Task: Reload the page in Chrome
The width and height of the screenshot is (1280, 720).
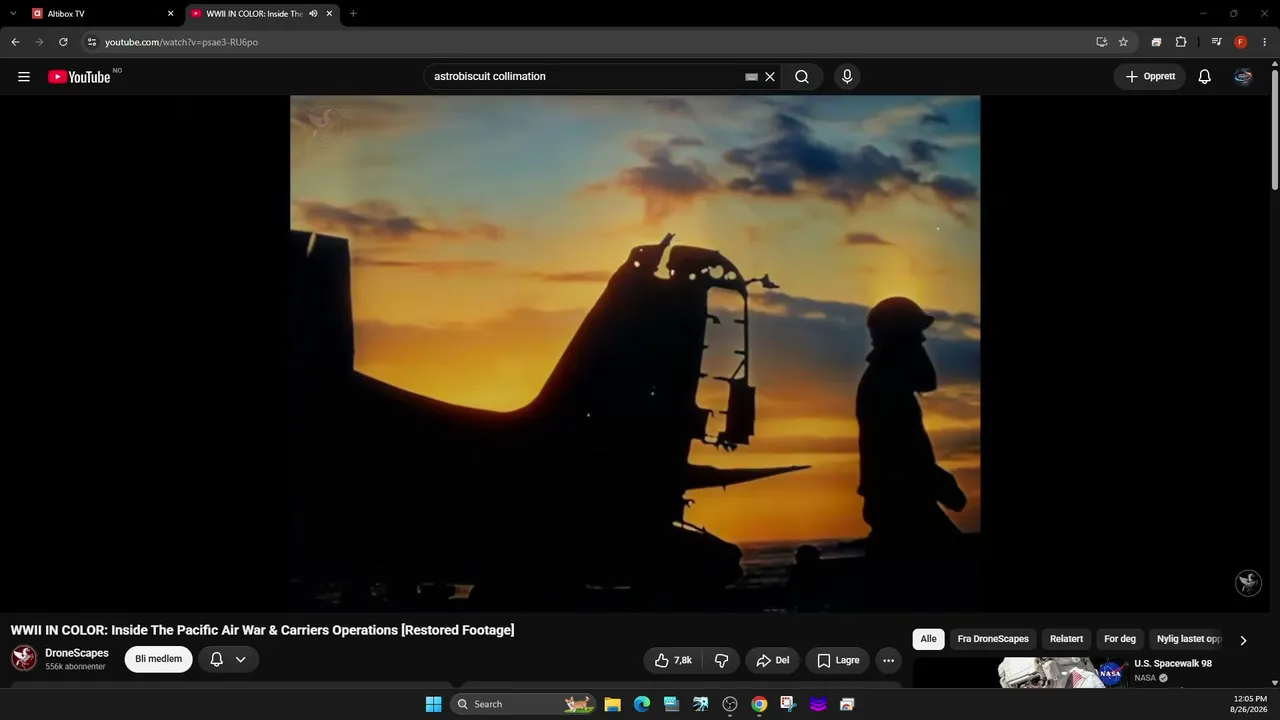Action: click(x=63, y=42)
